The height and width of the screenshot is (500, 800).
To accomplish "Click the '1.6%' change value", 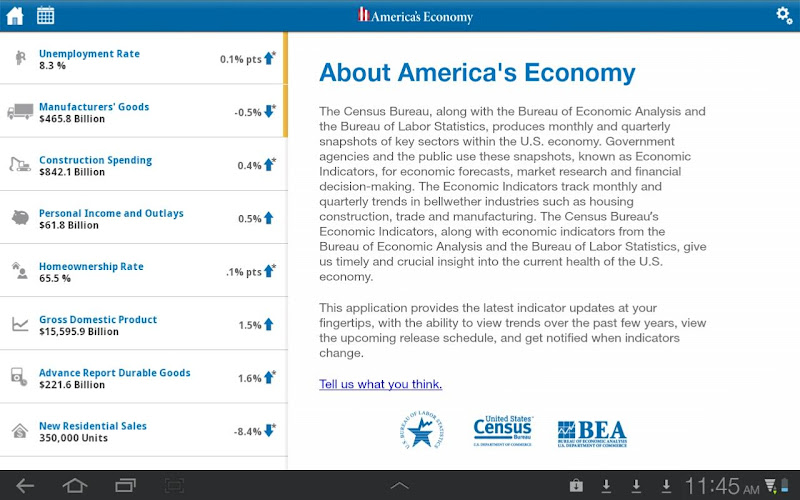I will click(249, 379).
